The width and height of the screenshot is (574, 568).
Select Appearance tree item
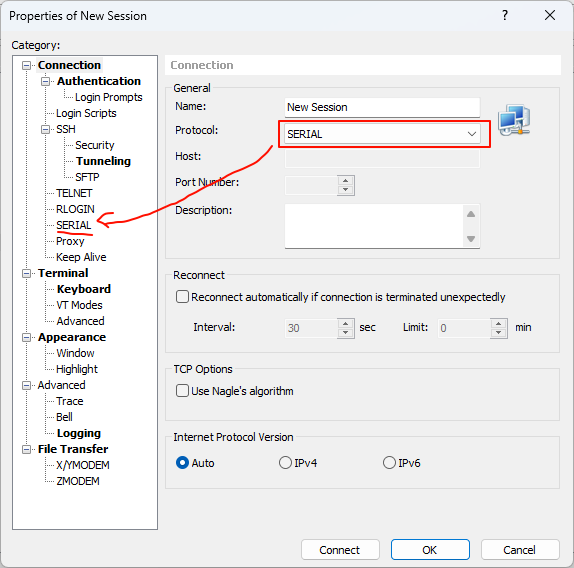point(72,337)
